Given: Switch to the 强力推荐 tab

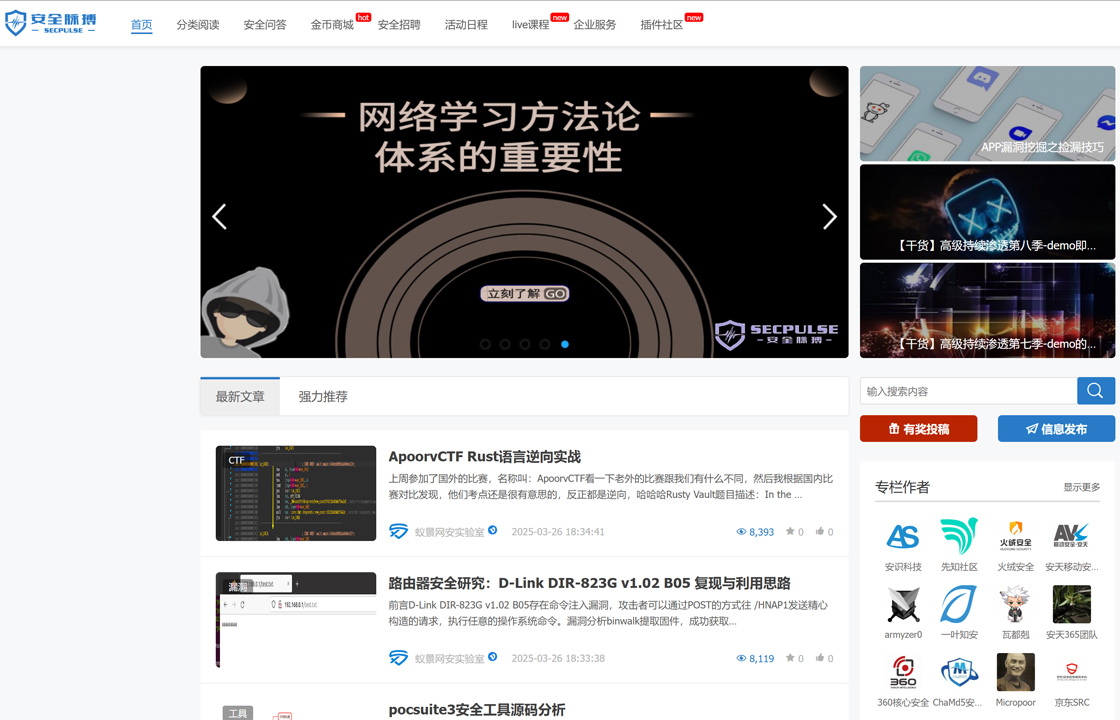Looking at the screenshot, I should coord(323,396).
